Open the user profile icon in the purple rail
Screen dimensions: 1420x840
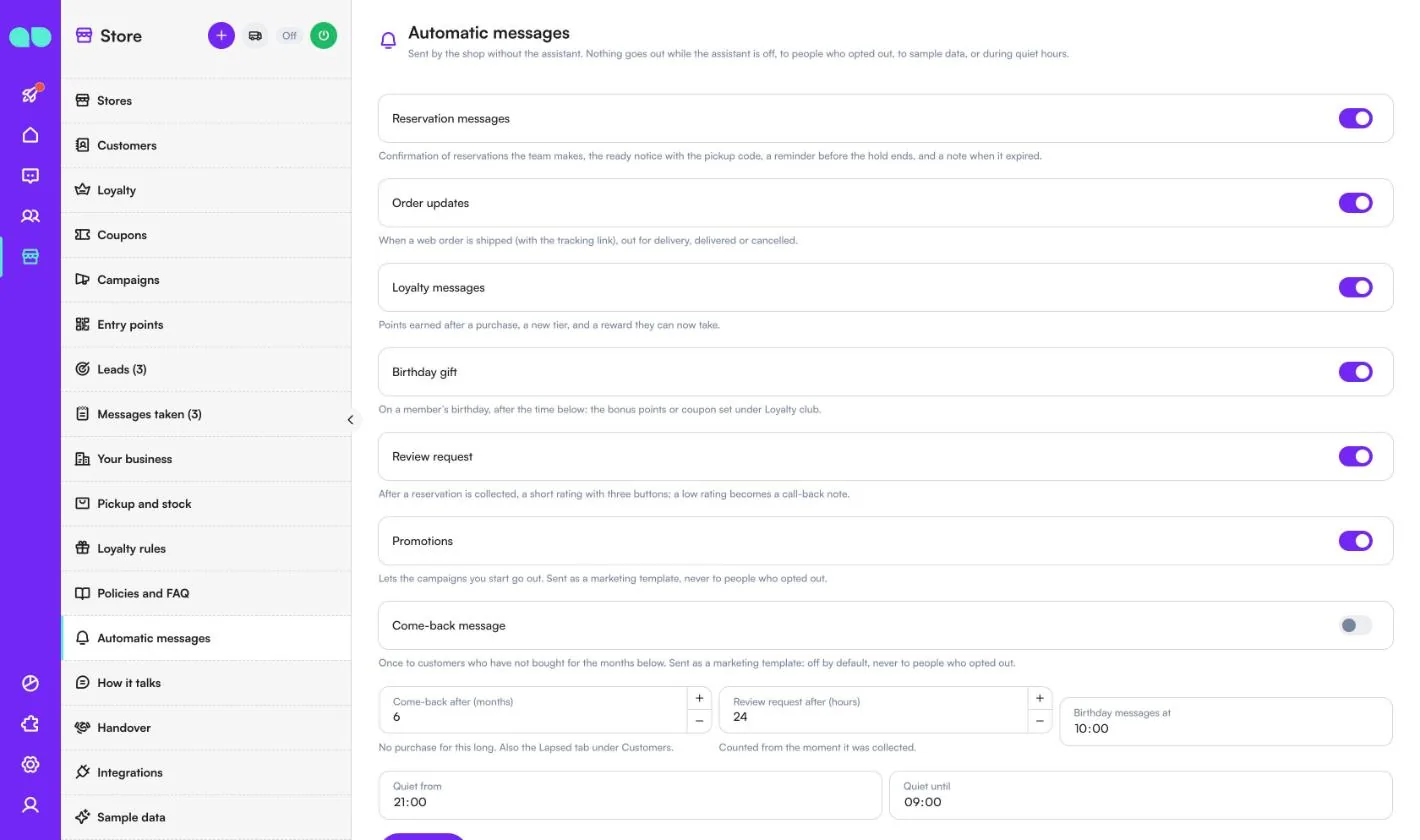click(30, 805)
